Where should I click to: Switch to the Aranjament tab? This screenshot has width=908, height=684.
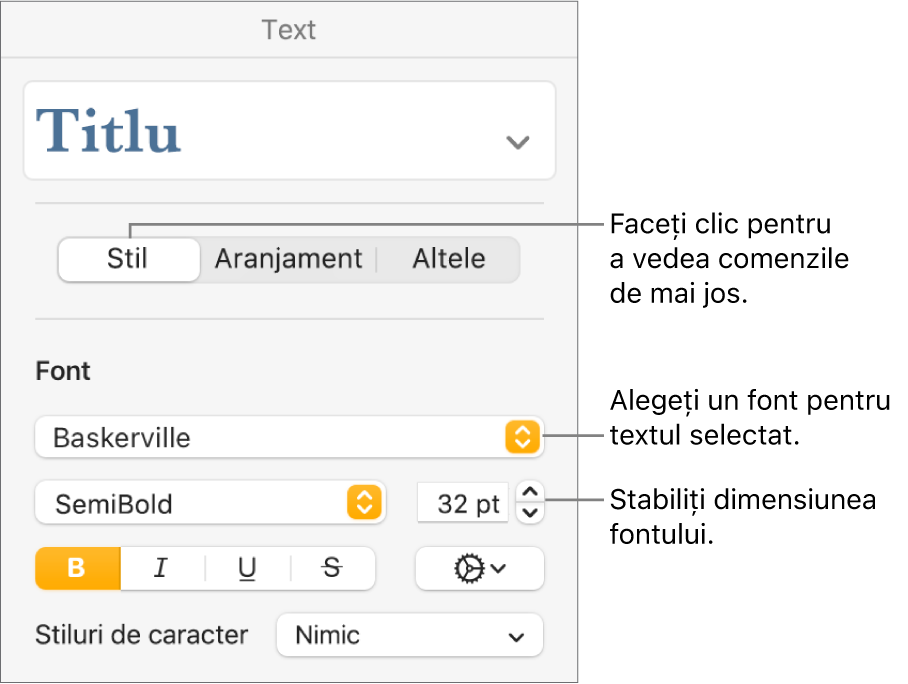[288, 259]
